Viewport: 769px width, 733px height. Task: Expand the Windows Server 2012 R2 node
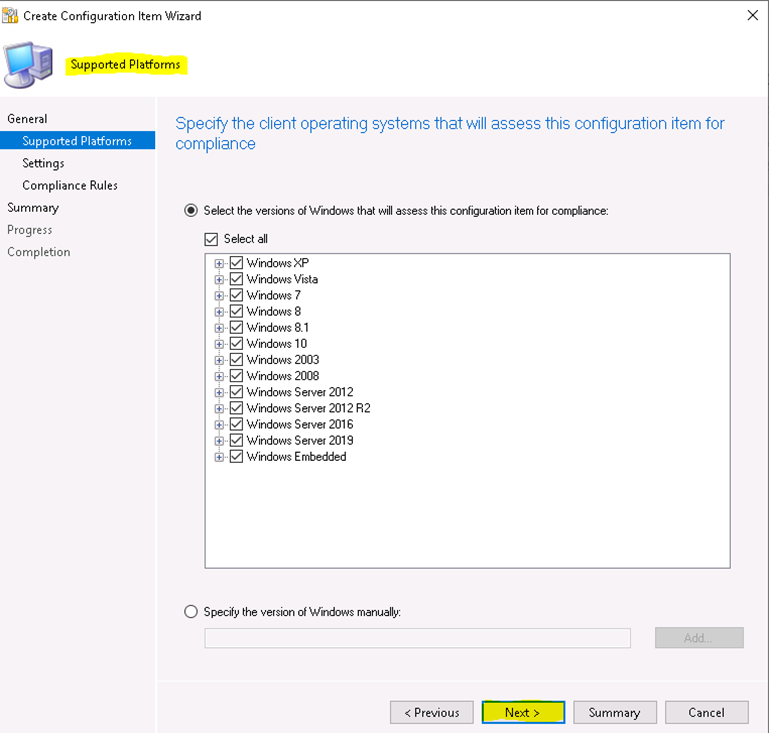(x=219, y=409)
